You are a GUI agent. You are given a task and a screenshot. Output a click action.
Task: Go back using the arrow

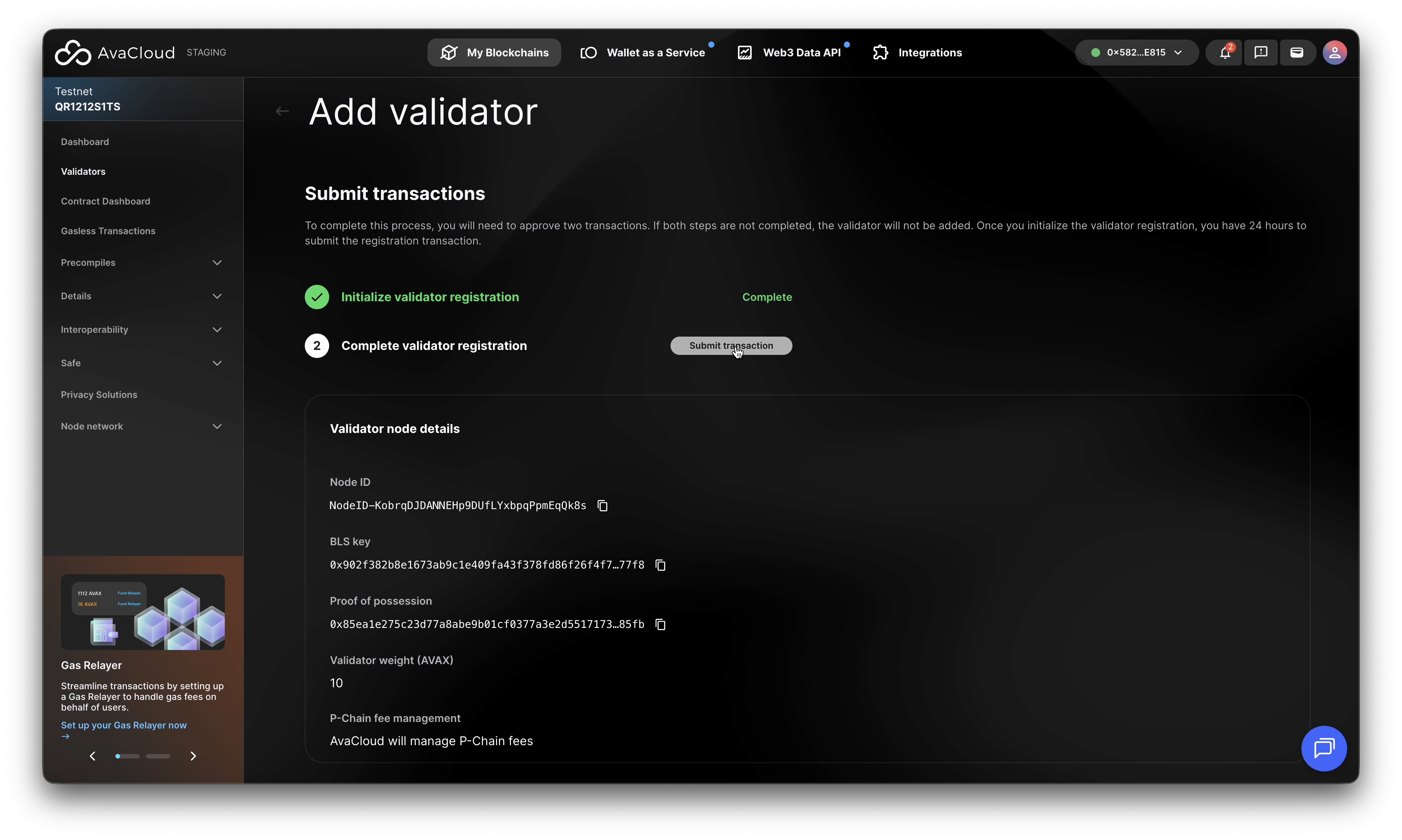[282, 111]
